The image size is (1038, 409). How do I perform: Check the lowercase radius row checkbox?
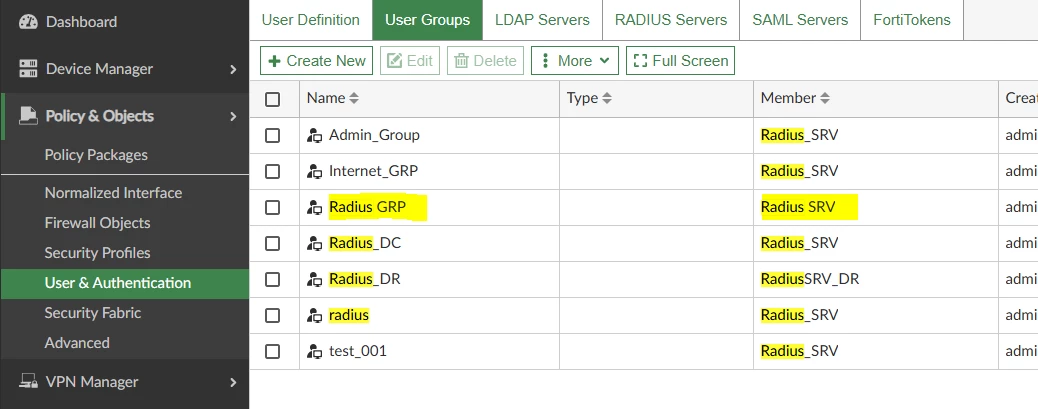(x=272, y=316)
